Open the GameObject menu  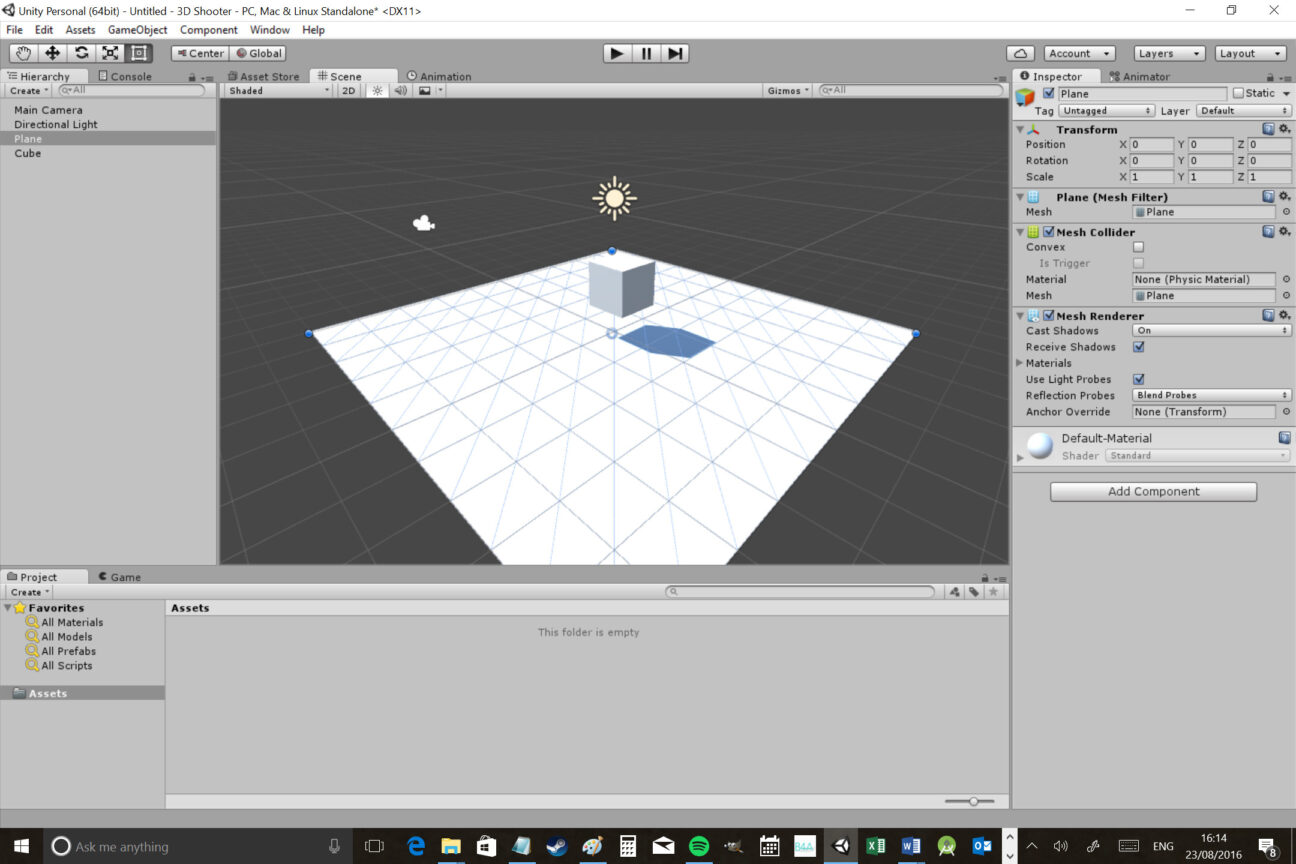pos(138,29)
